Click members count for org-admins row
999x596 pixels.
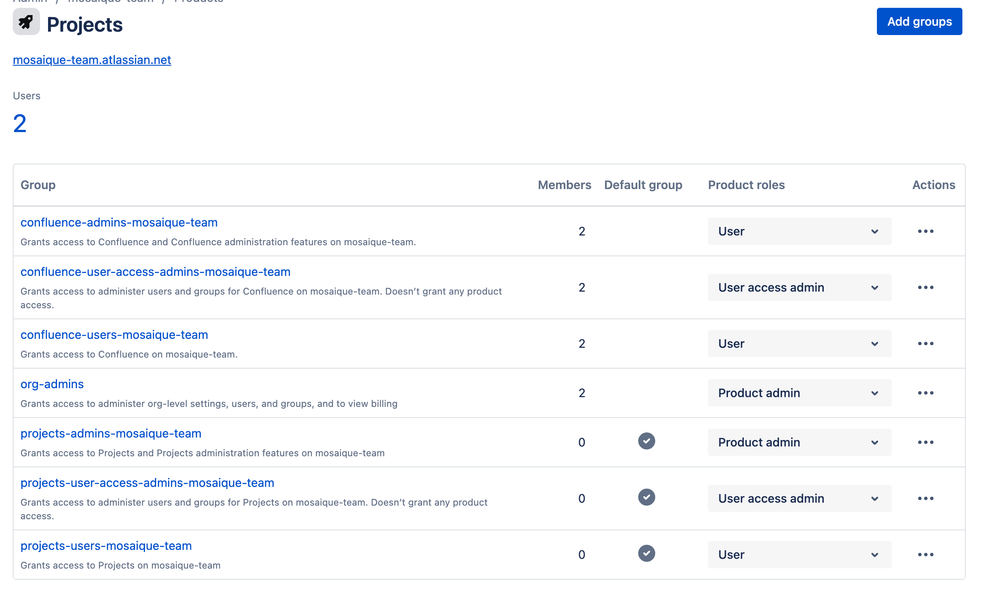pos(582,393)
